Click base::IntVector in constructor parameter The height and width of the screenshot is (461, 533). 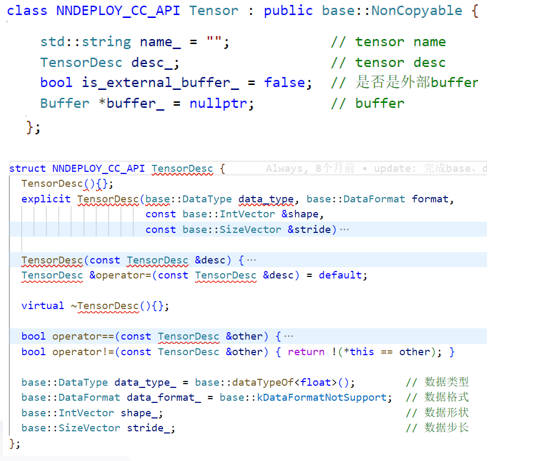pyautogui.click(x=228, y=214)
